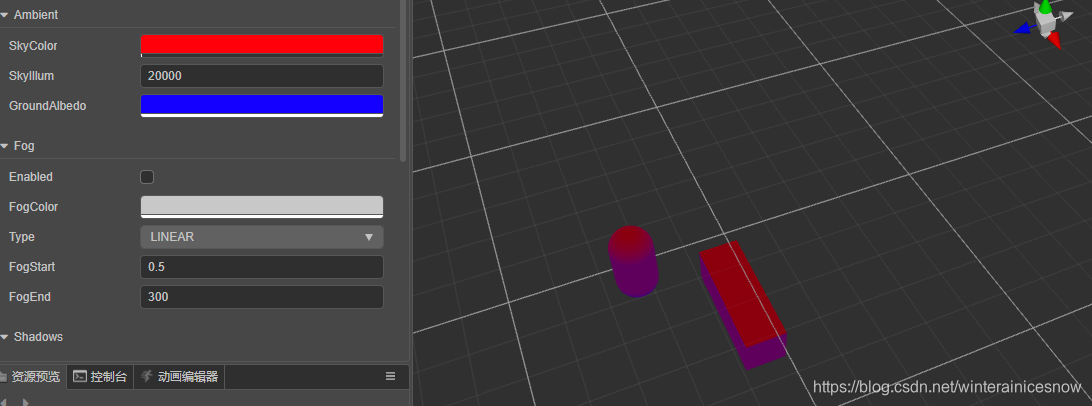
Task: Collapse the Ambient section
Action: coord(5,15)
